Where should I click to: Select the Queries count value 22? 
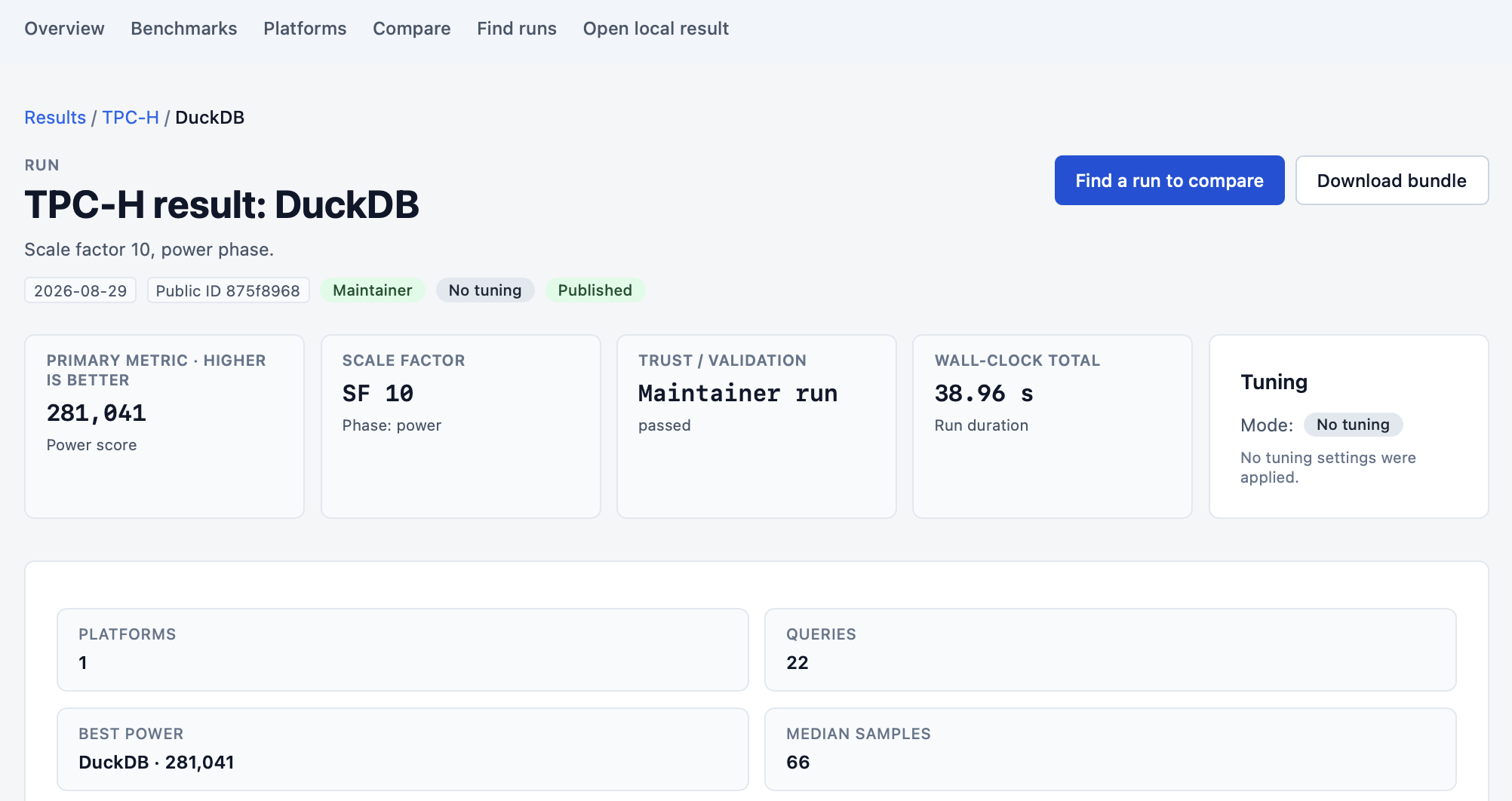pyautogui.click(x=797, y=663)
